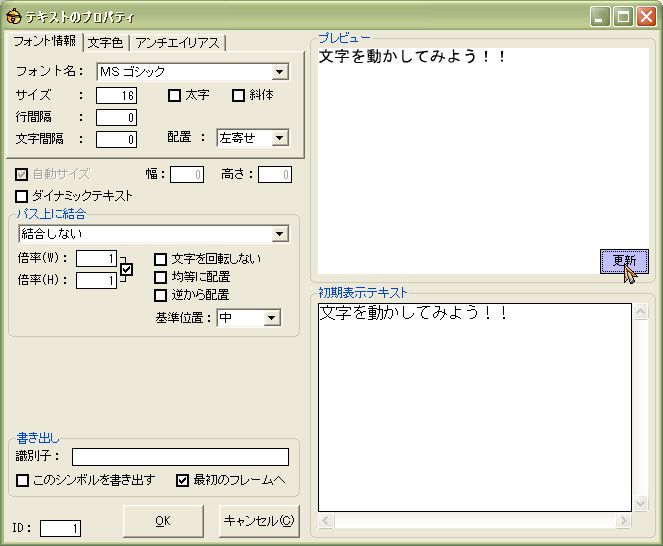Click the text area scroll down arrow
This screenshot has width=663, height=546.
640,503
